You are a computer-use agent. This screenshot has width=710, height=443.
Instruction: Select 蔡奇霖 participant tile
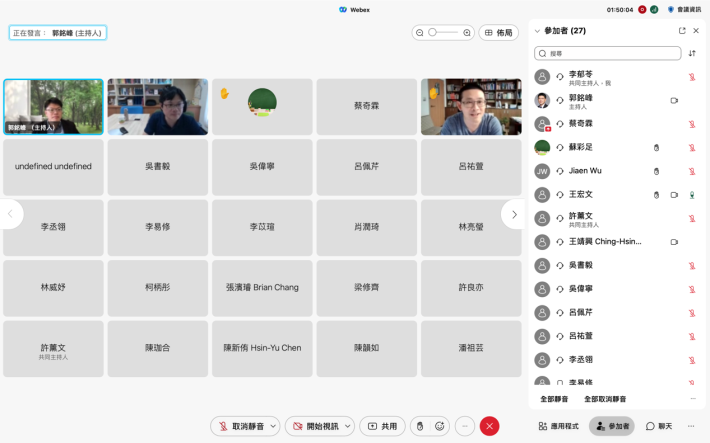click(x=367, y=107)
